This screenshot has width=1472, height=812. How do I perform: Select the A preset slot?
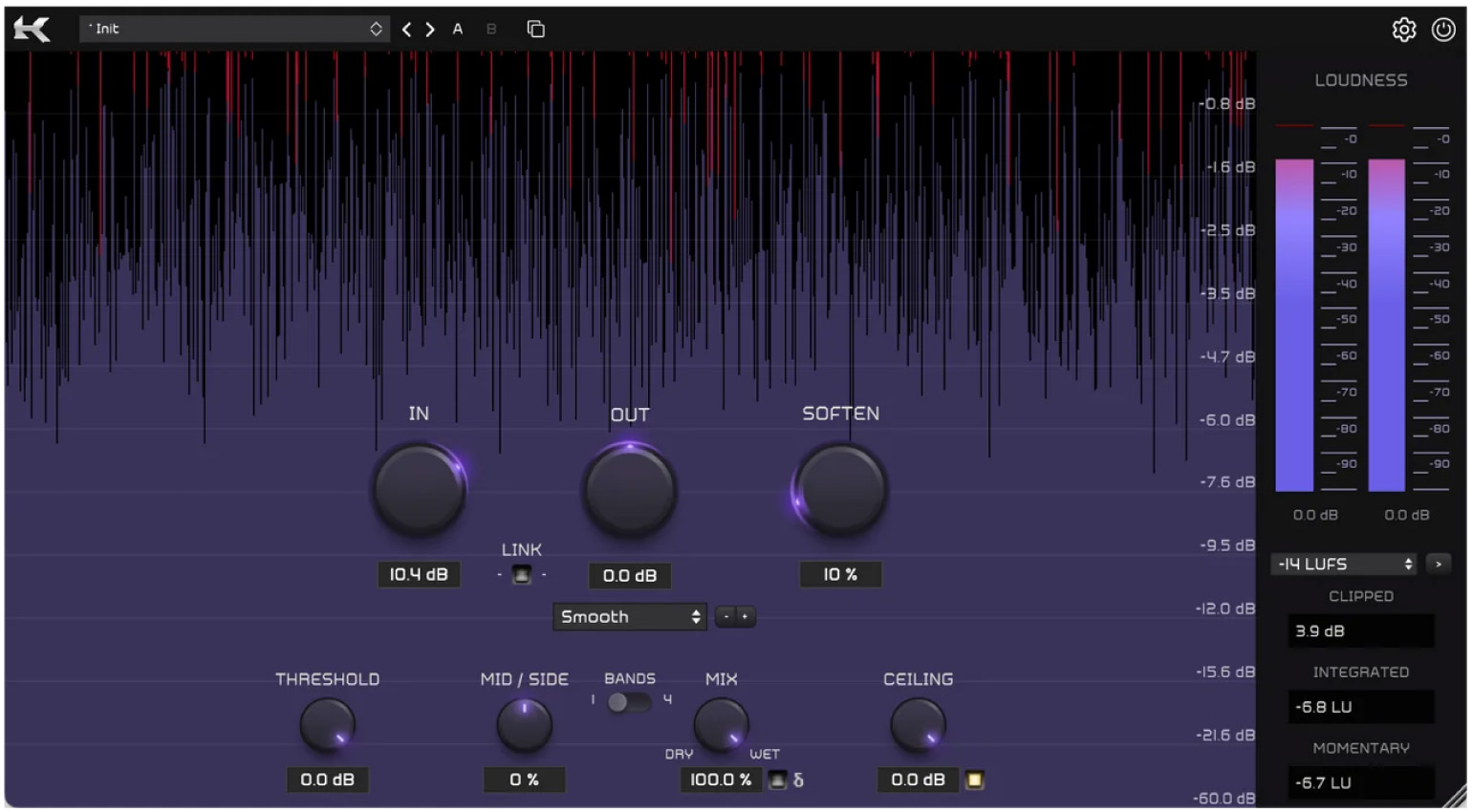pos(458,29)
